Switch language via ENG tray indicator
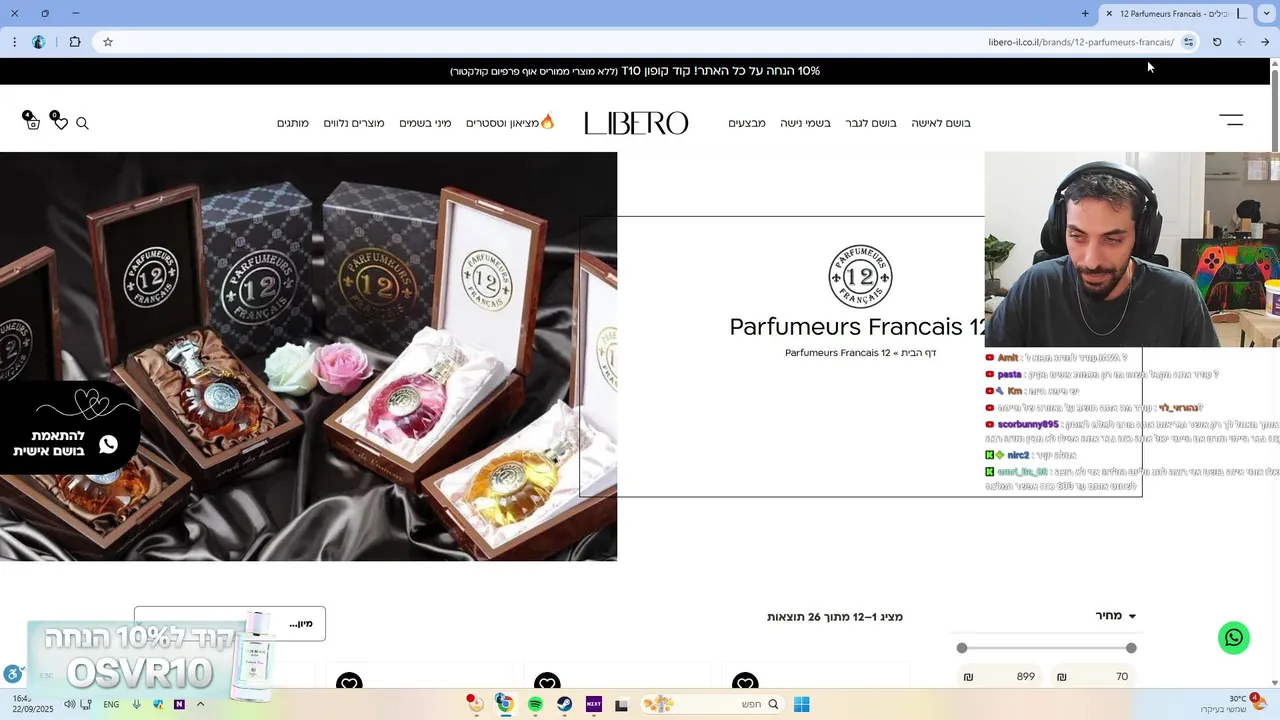 (111, 704)
